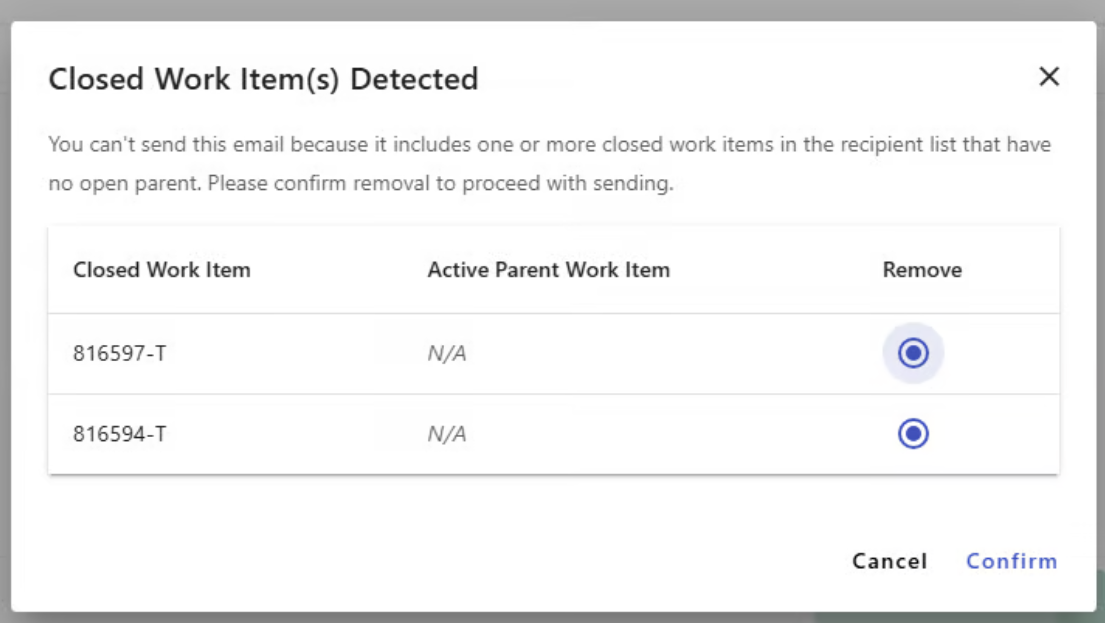Click the Closed Work Item column header
The height and width of the screenshot is (623, 1105).
[162, 270]
